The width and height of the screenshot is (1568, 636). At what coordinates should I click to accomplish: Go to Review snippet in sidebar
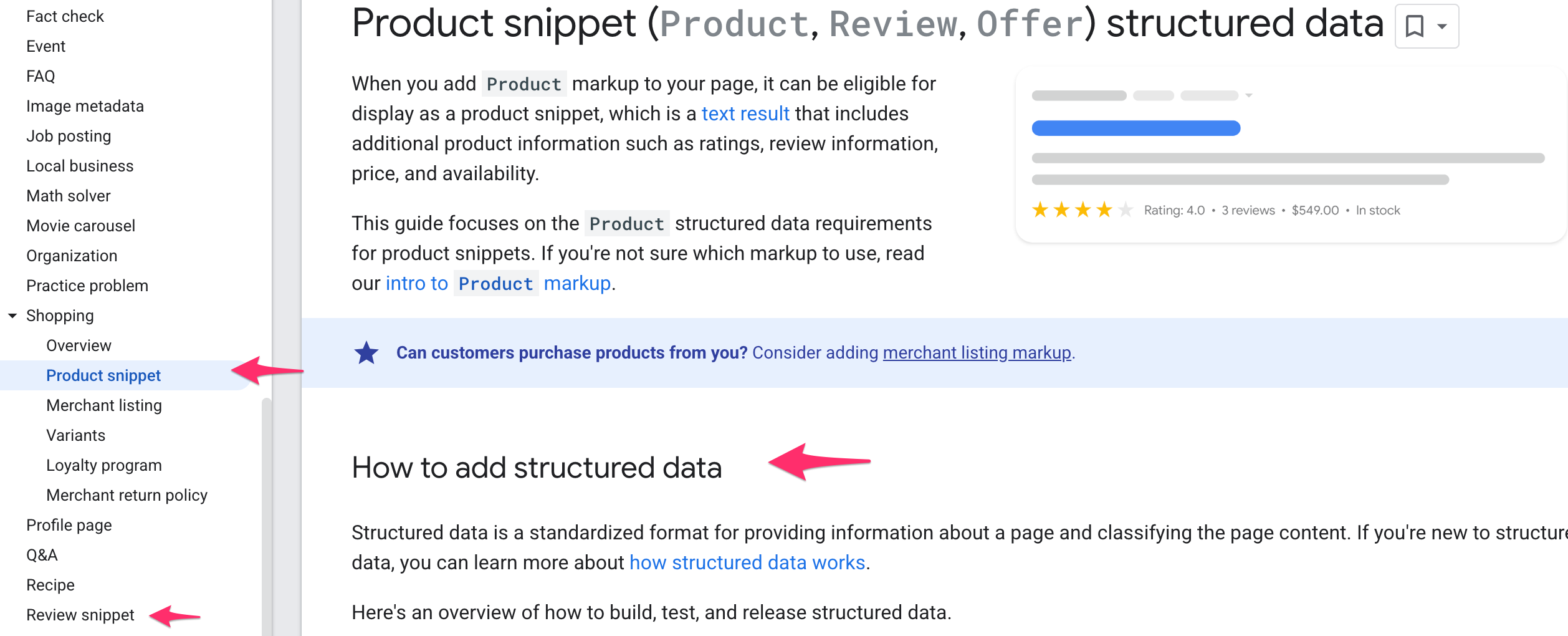point(80,615)
